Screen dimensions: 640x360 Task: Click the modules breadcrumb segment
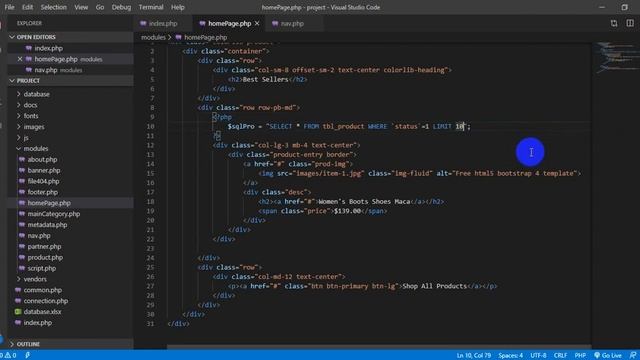pos(153,37)
